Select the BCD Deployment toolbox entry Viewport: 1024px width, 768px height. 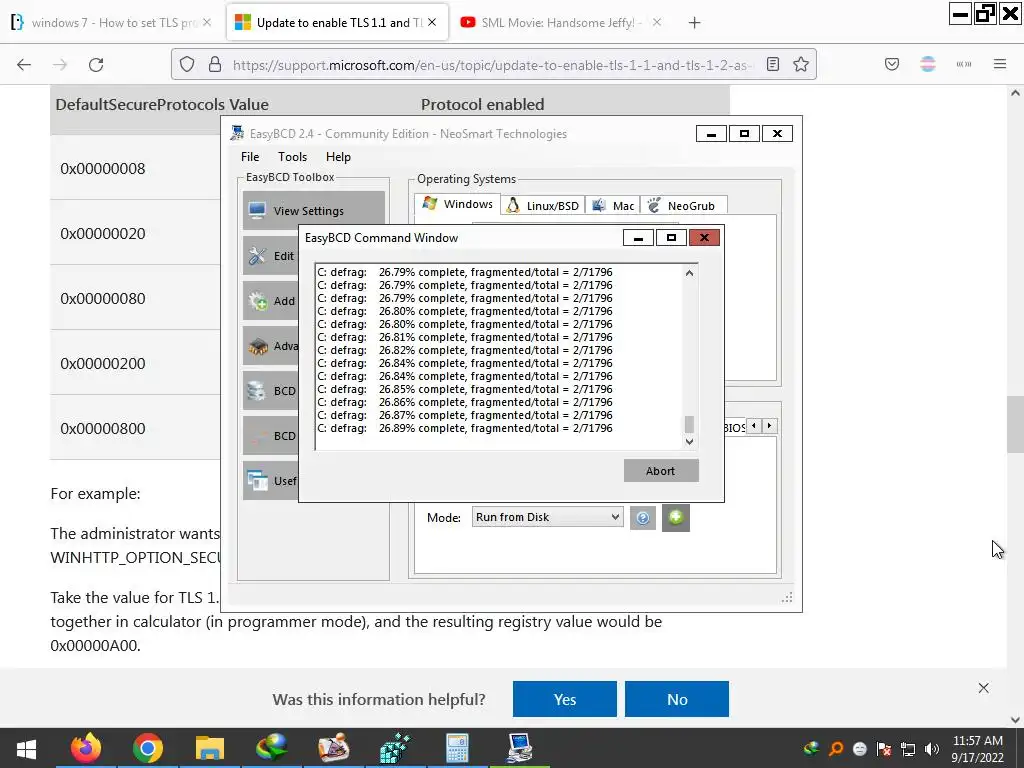[x=271, y=436]
